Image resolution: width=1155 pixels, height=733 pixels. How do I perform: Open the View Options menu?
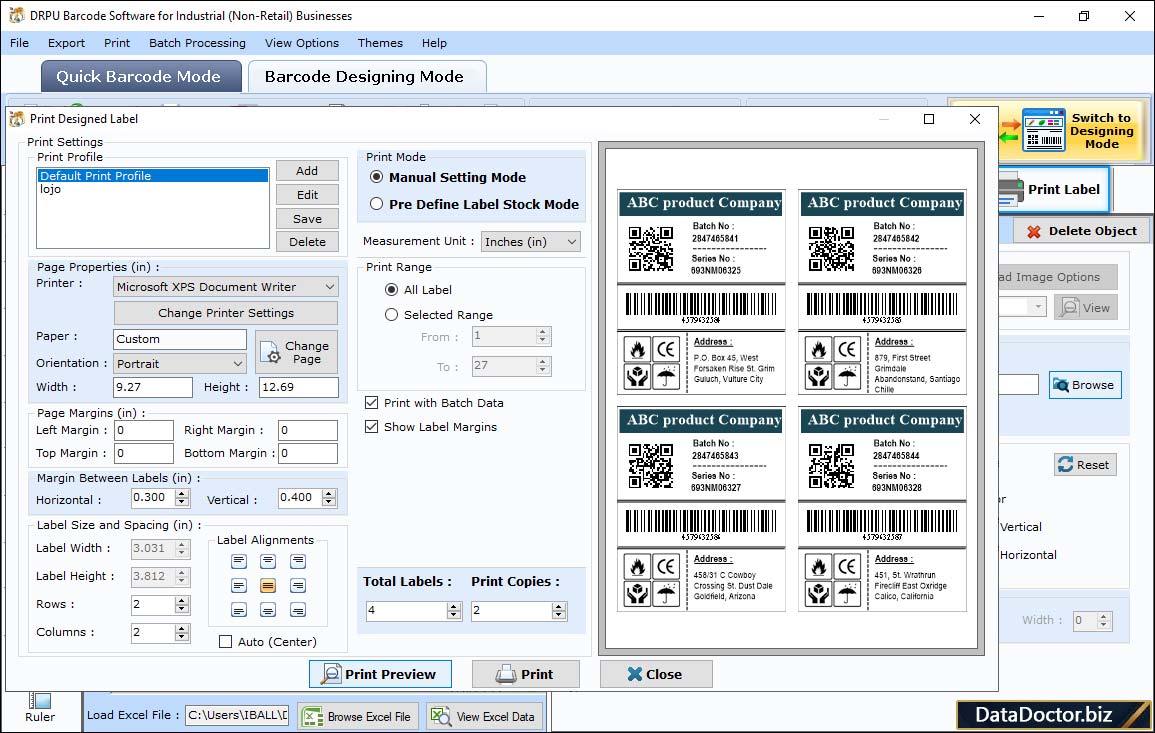[302, 43]
